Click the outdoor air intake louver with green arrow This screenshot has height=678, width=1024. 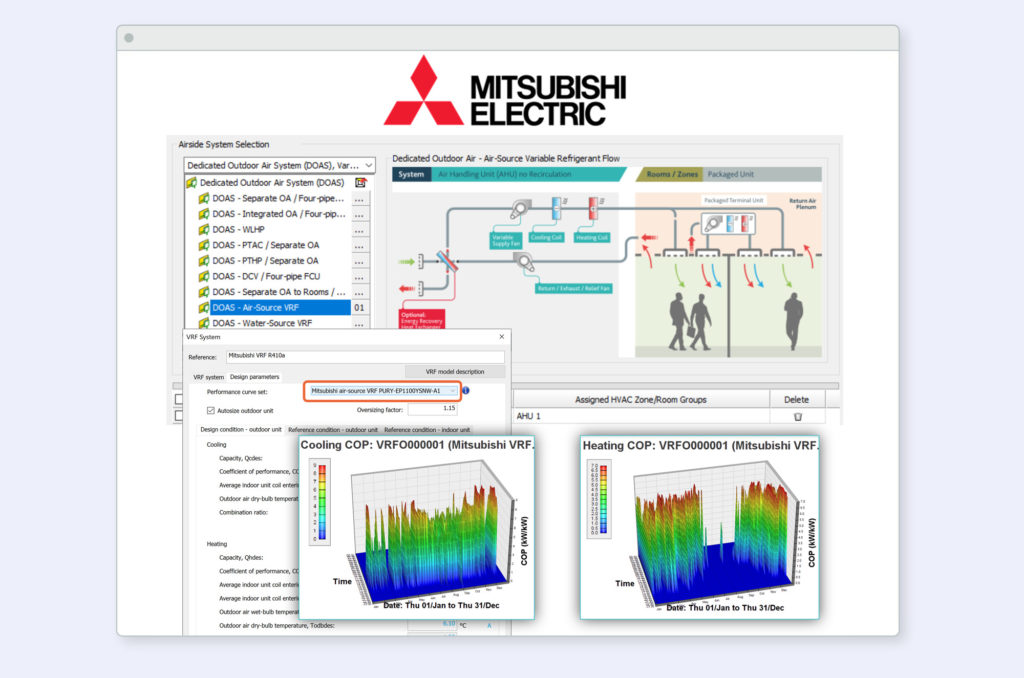[421, 261]
